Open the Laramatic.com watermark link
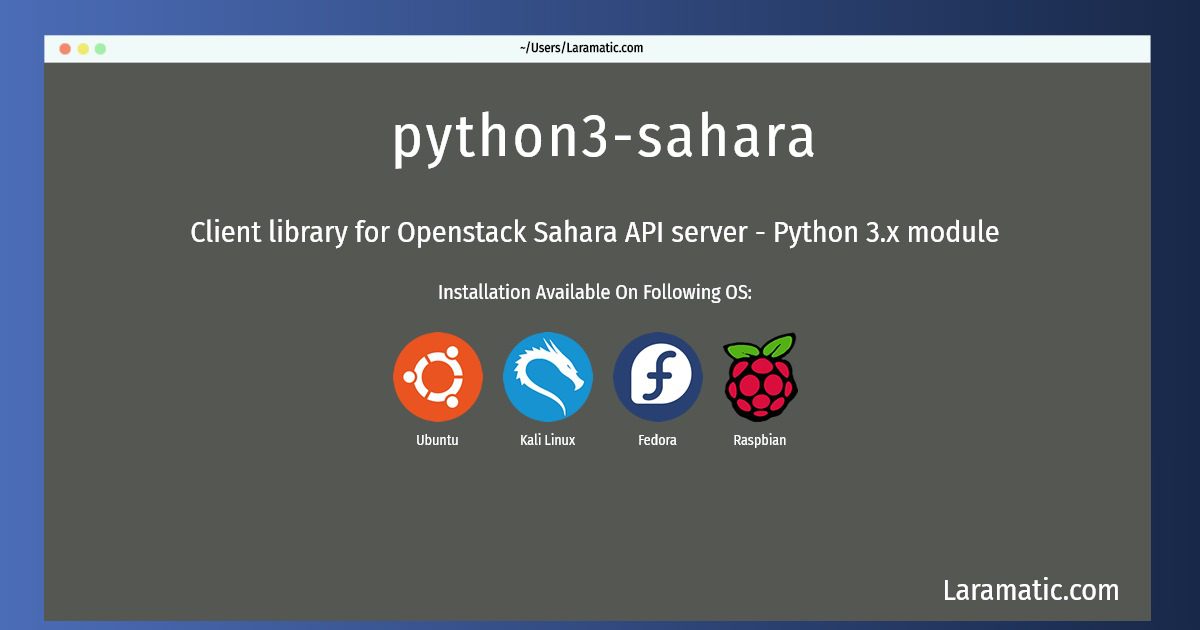Viewport: 1200px width, 630px height. pos(1031,590)
